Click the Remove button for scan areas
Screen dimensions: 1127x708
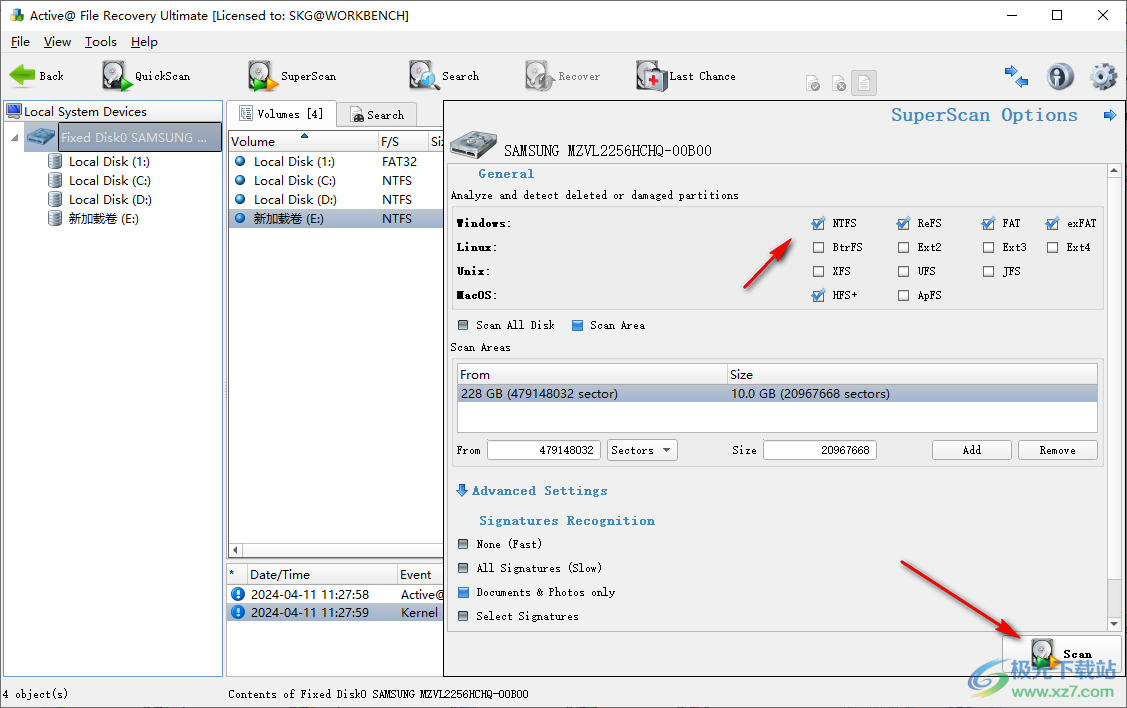click(x=1057, y=450)
